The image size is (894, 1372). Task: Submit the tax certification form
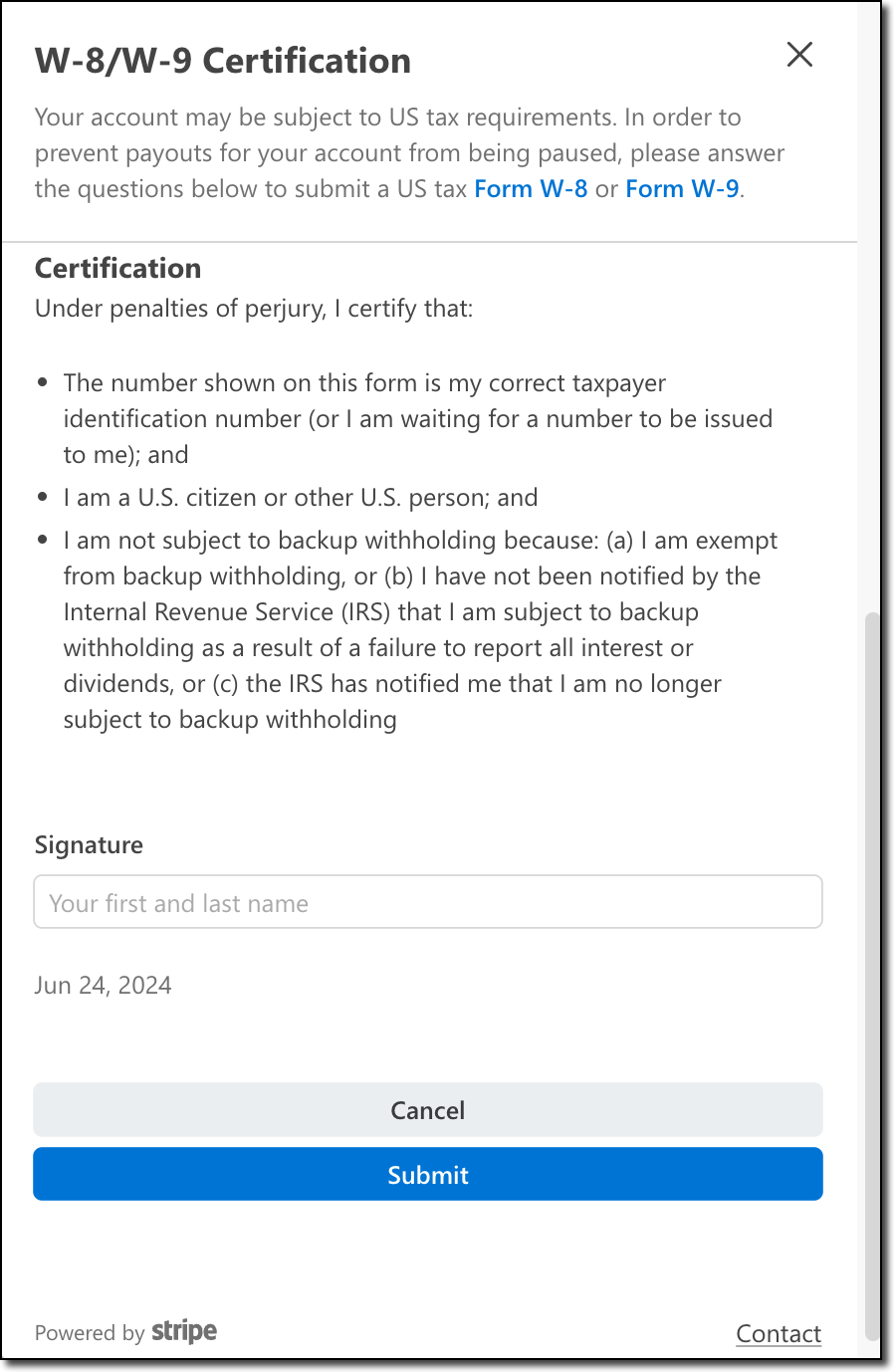pyautogui.click(x=427, y=1174)
